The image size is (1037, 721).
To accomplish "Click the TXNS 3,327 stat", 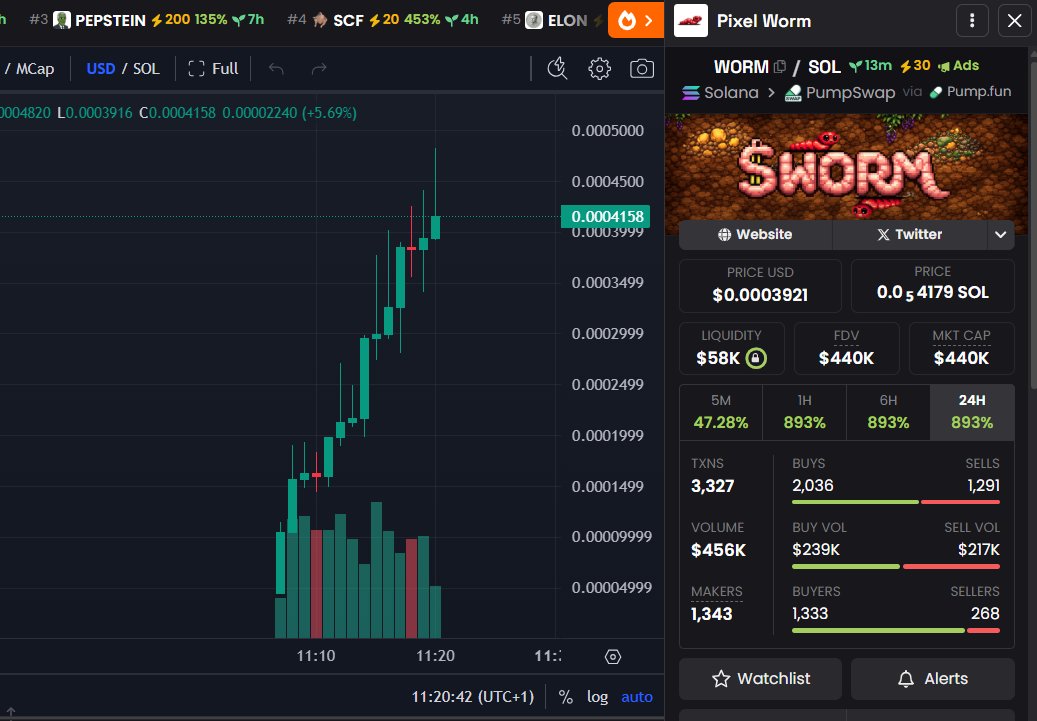I will click(712, 476).
